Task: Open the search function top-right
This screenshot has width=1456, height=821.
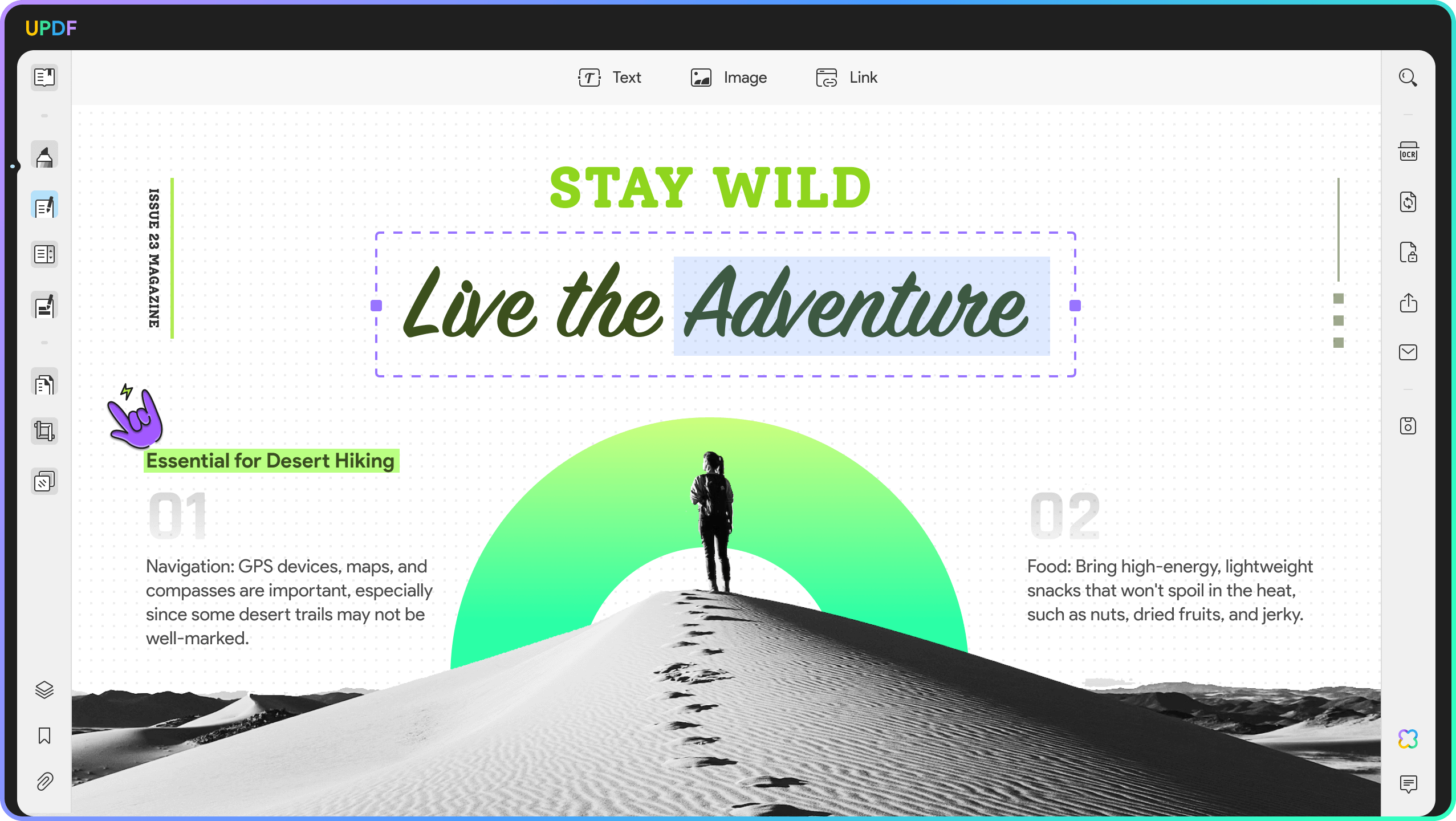Action: click(1409, 78)
